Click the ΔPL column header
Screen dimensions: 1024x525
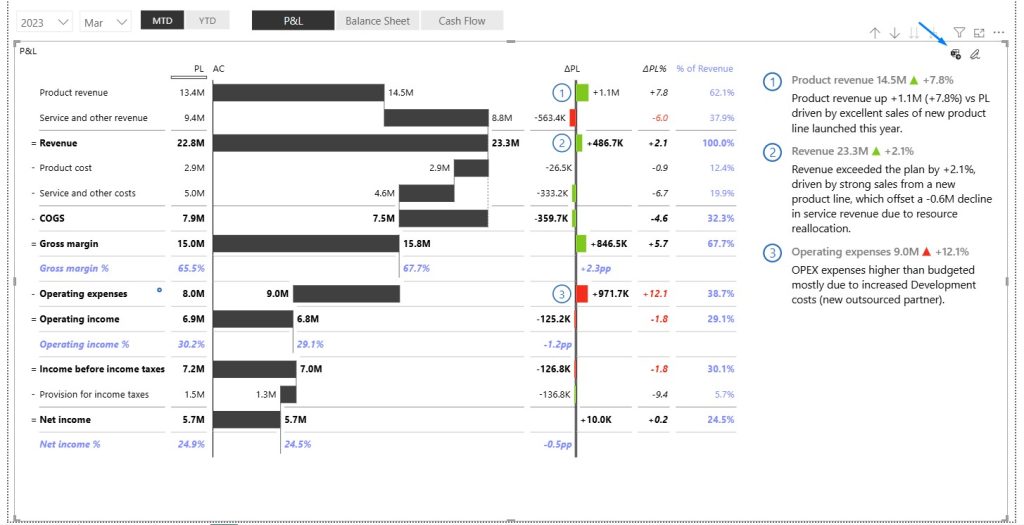click(x=571, y=68)
